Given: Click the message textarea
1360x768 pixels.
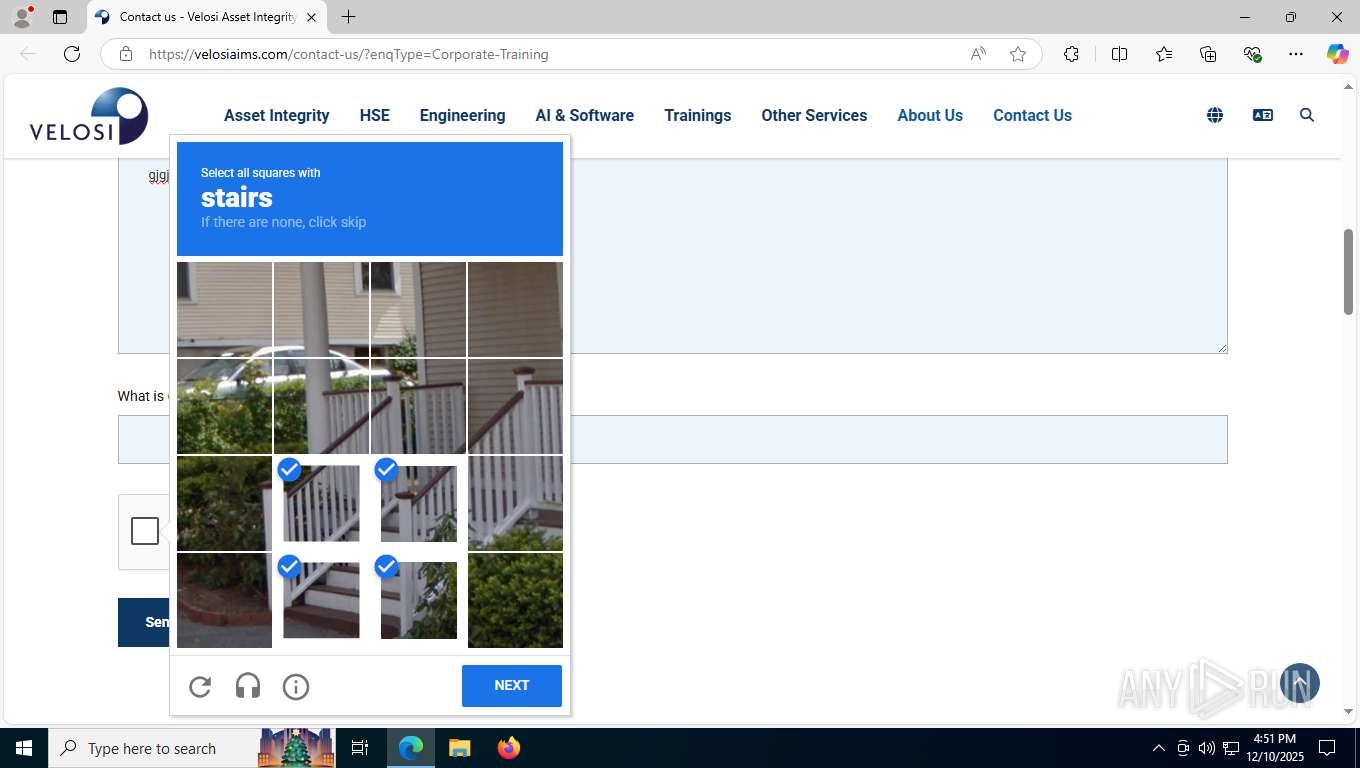Looking at the screenshot, I should (672, 256).
